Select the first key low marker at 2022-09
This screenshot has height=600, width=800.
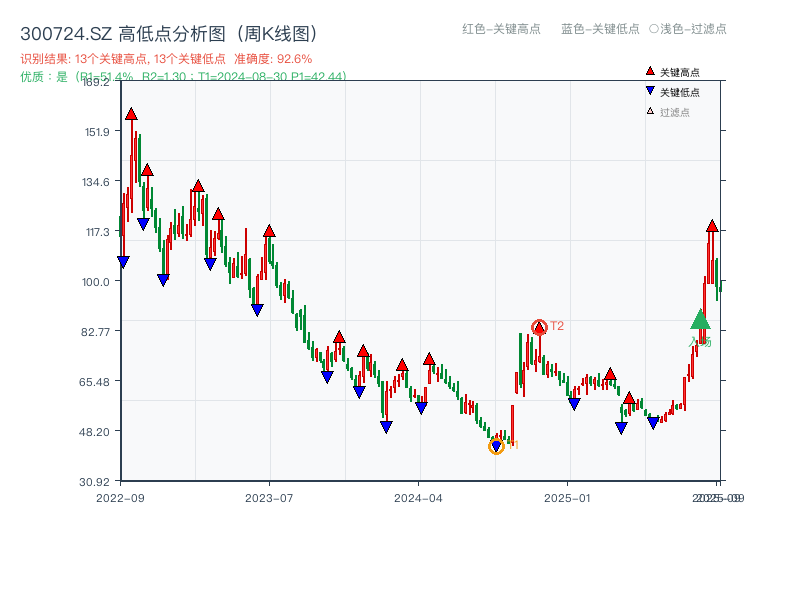[123, 262]
